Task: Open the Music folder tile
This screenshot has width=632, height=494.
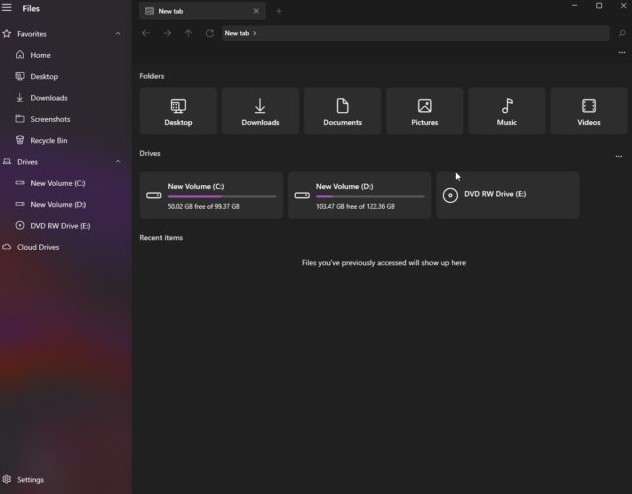Action: tap(506, 111)
